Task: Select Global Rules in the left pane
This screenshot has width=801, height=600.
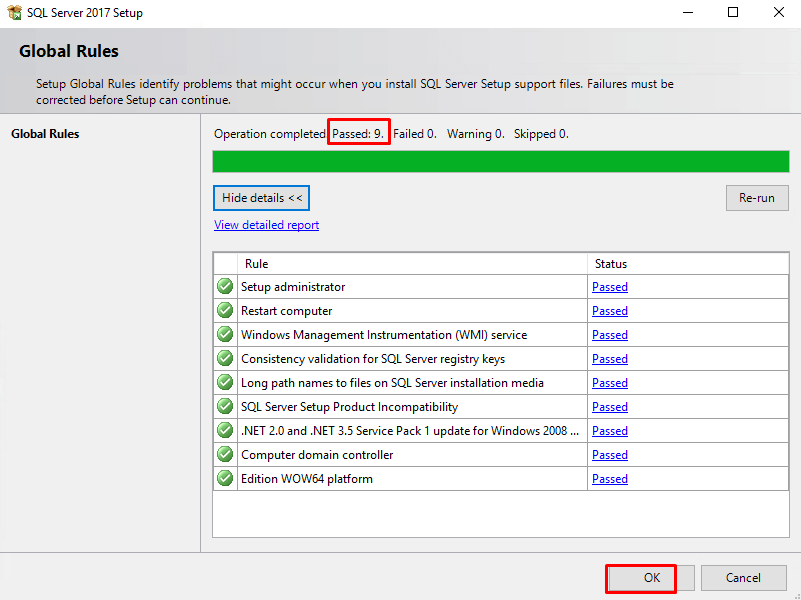Action: pyautogui.click(x=45, y=134)
